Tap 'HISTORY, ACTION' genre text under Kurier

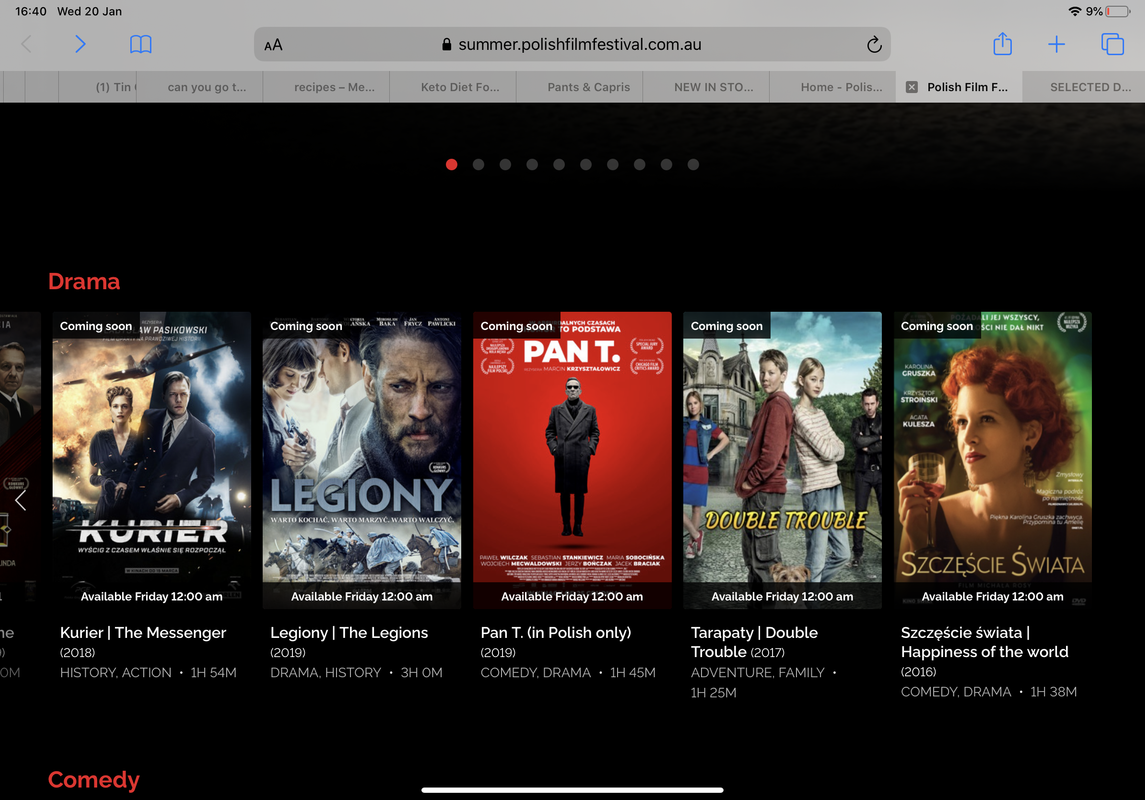point(115,672)
